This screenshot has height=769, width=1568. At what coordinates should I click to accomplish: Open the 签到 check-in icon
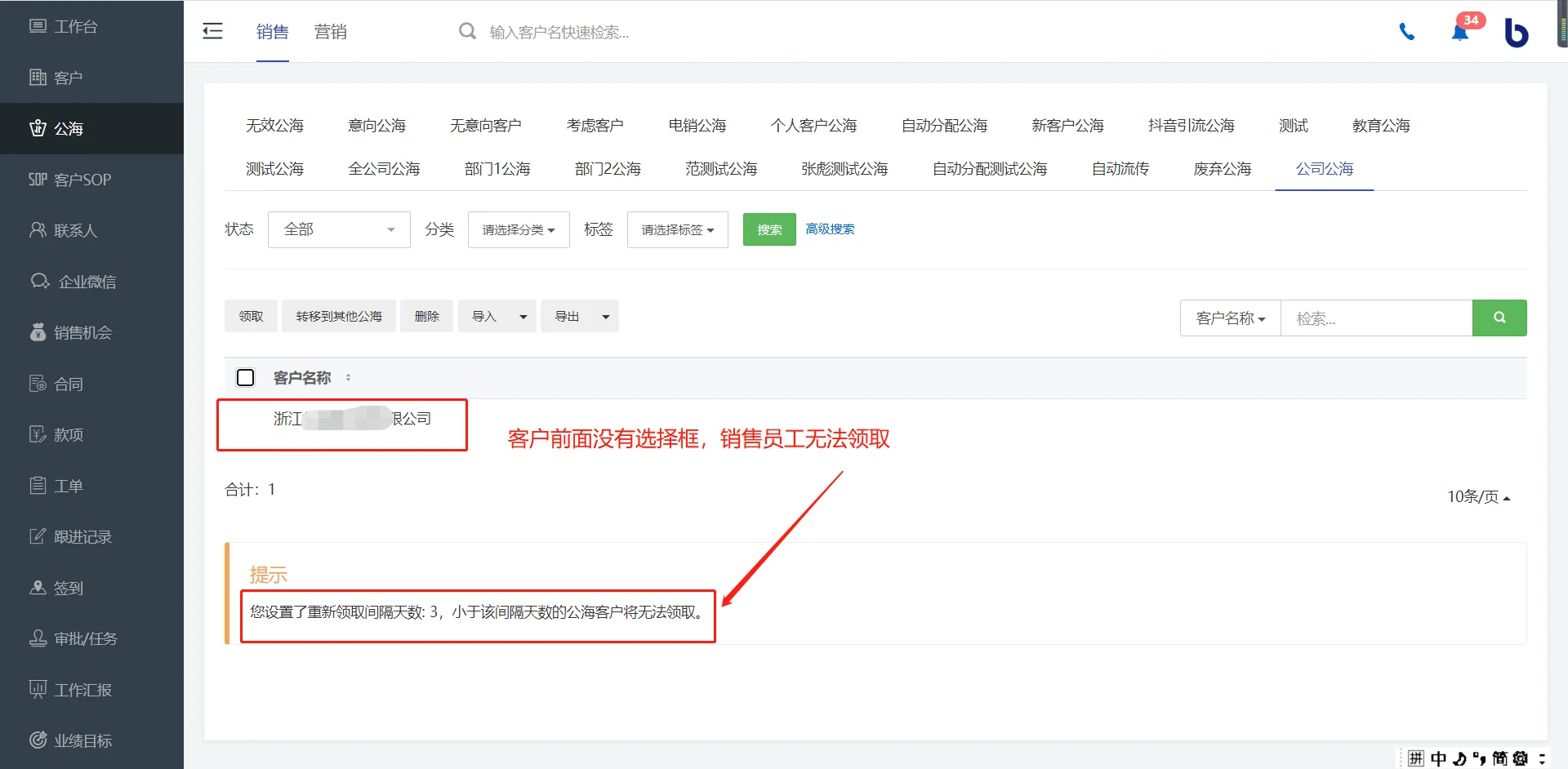tap(38, 588)
